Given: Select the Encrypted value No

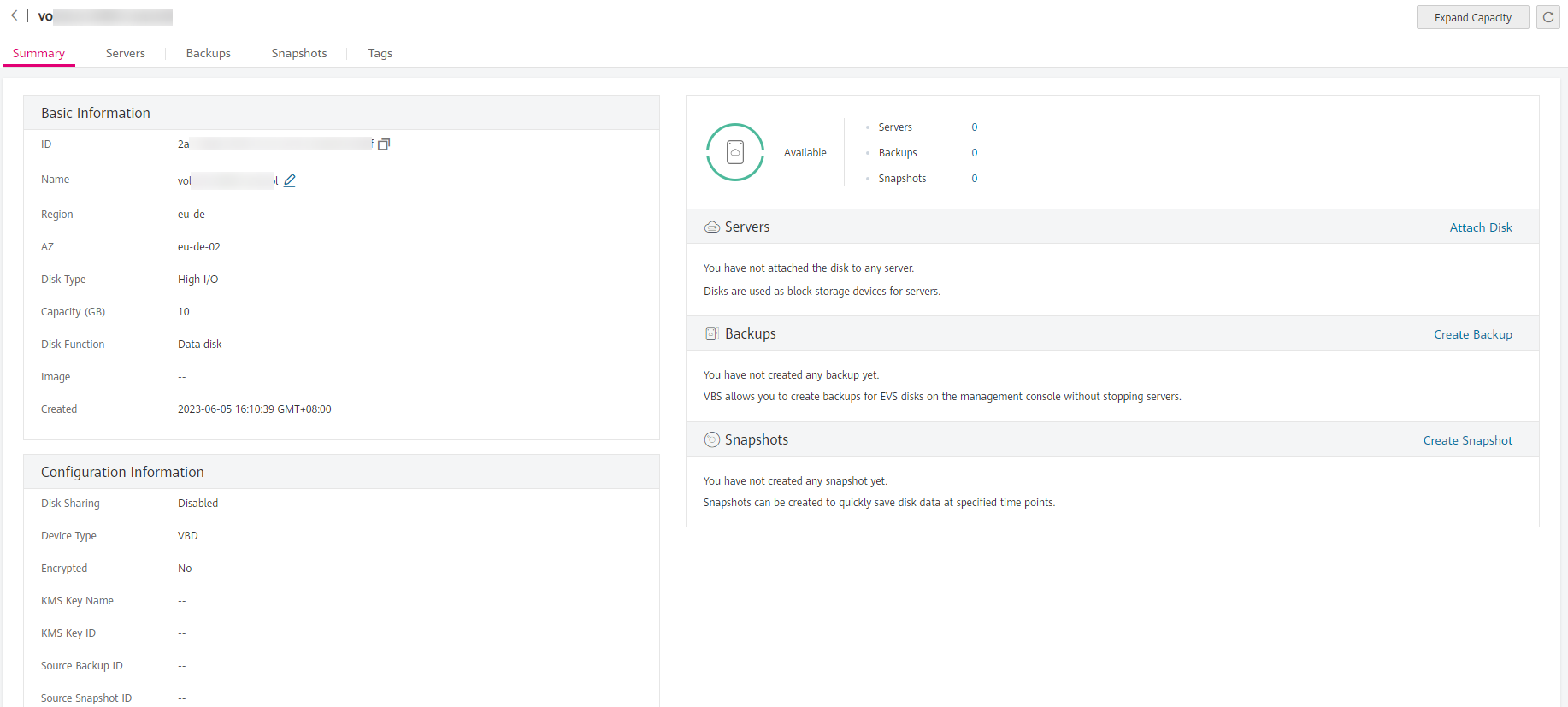Looking at the screenshot, I should coord(185,569).
